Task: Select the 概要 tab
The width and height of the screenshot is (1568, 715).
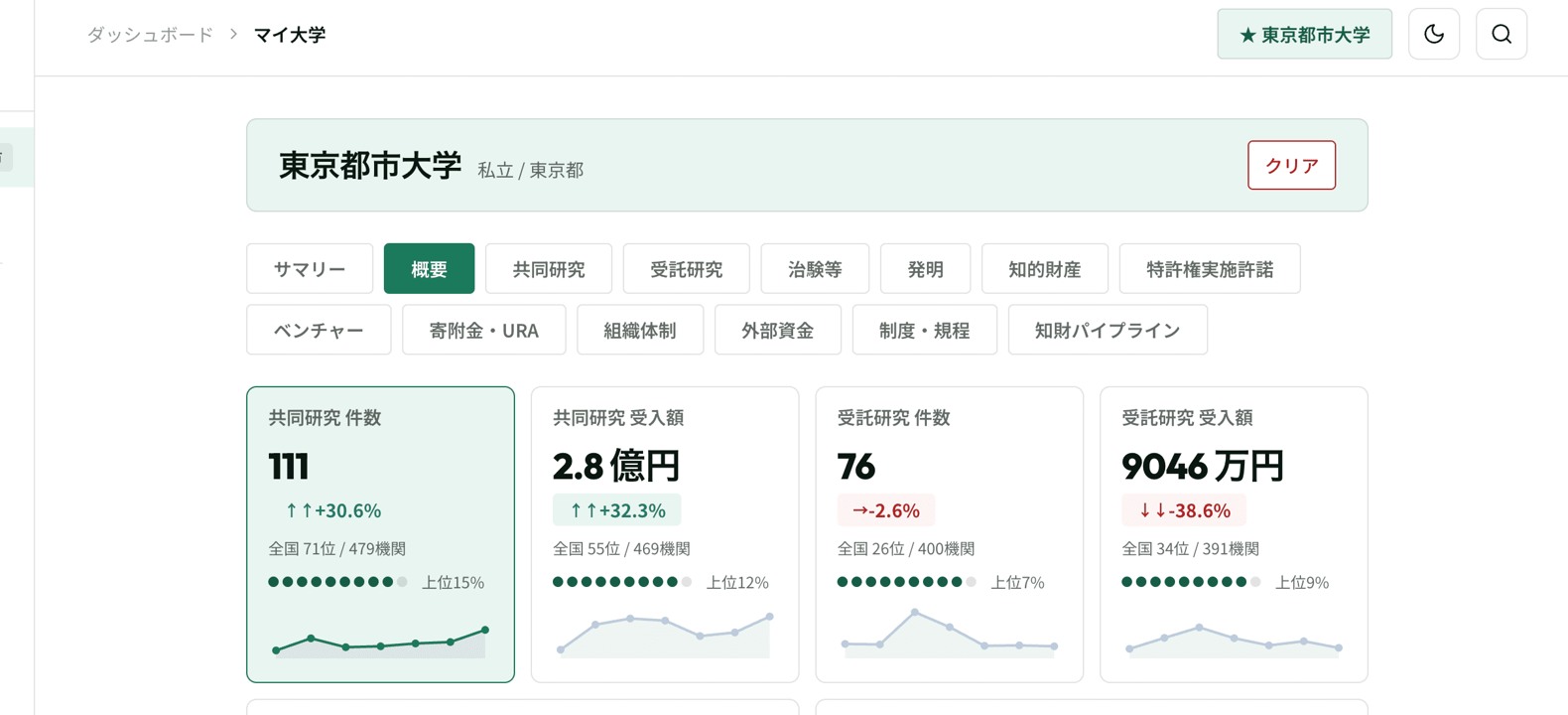Action: pyautogui.click(x=429, y=268)
